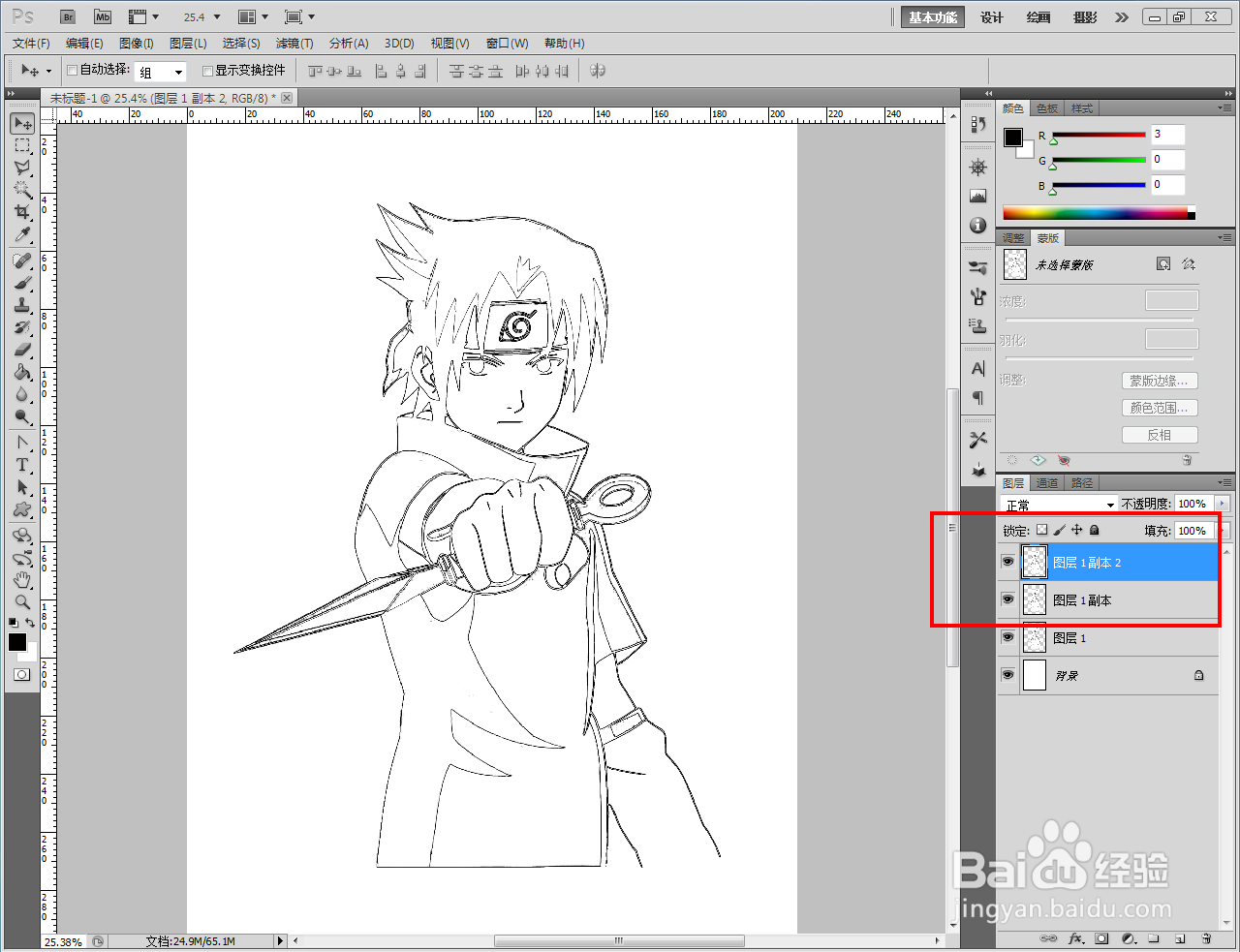This screenshot has width=1240, height=952.
Task: Select the Brush tool
Action: (22, 283)
